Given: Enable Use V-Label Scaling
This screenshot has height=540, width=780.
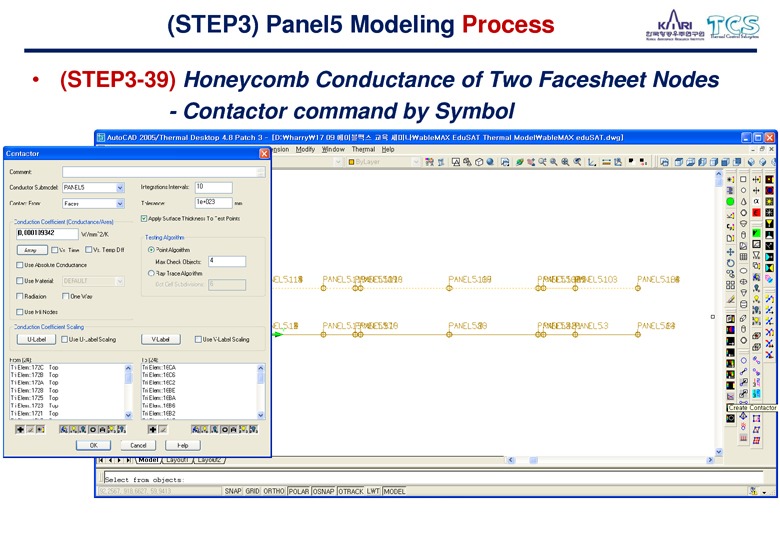Looking at the screenshot, I should (198, 339).
